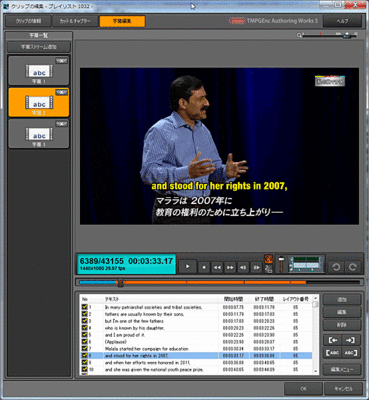Click the timeline seek bar handle

tap(121, 283)
